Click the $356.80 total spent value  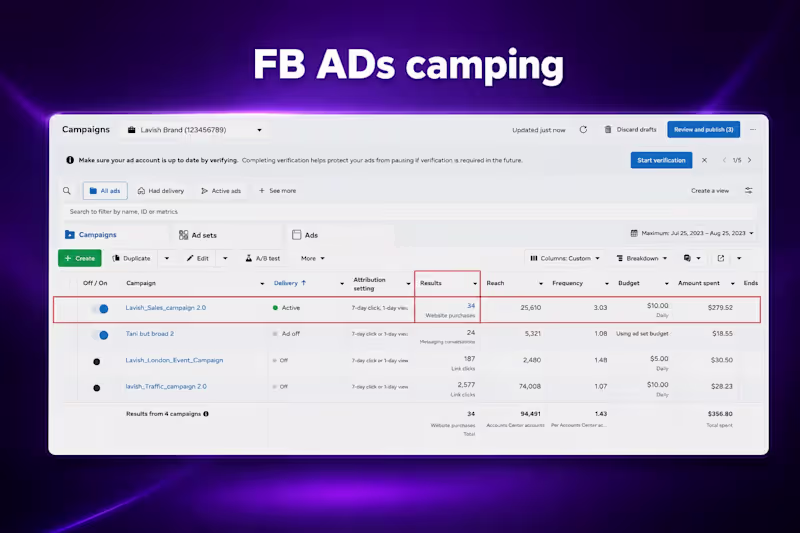point(720,414)
